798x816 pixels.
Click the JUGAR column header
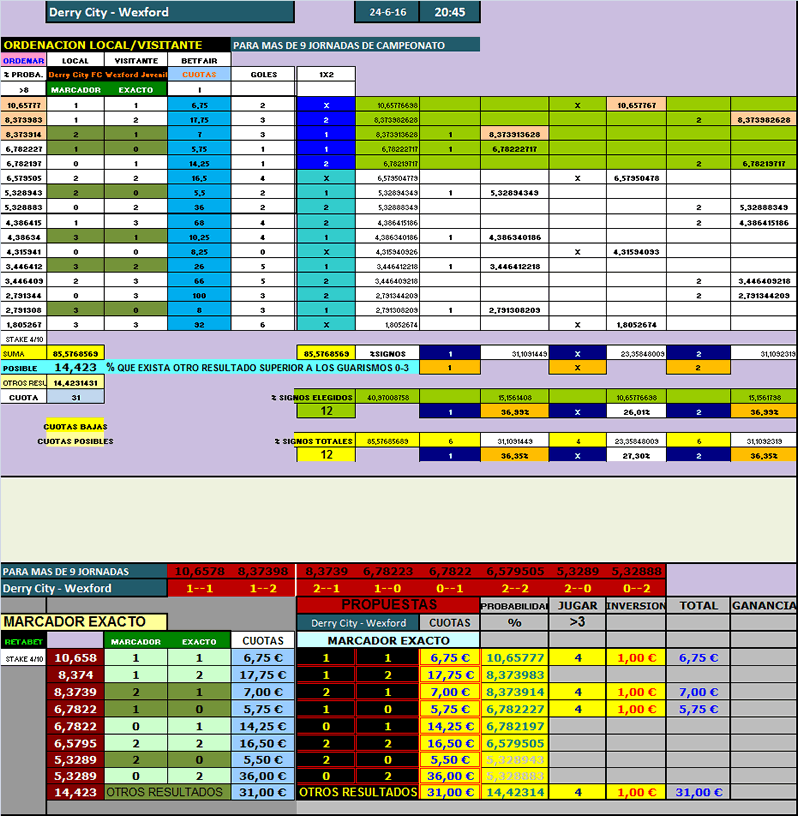pos(577,605)
